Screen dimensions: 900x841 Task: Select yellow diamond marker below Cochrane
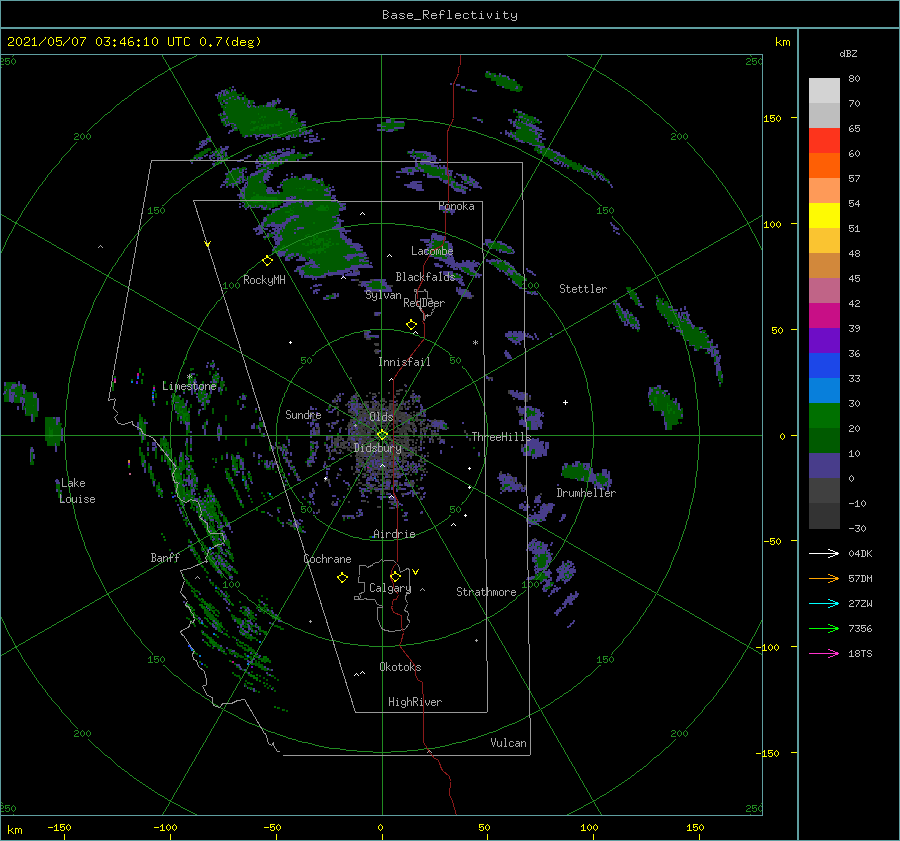[342, 578]
